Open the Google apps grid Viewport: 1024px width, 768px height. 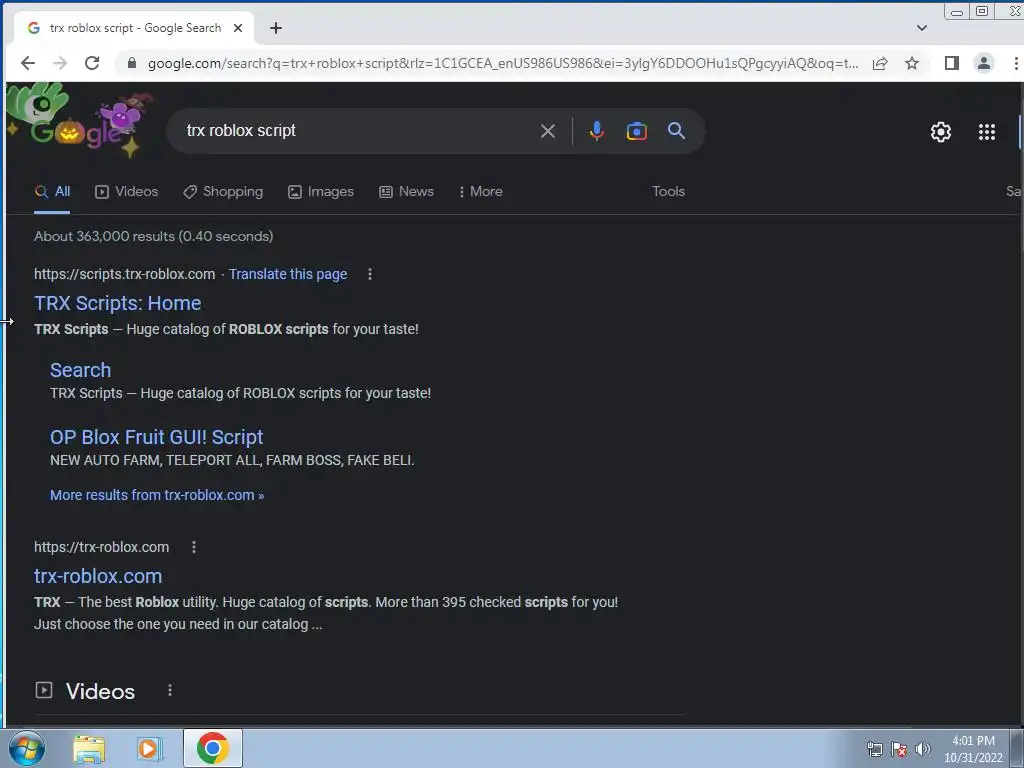pos(987,132)
